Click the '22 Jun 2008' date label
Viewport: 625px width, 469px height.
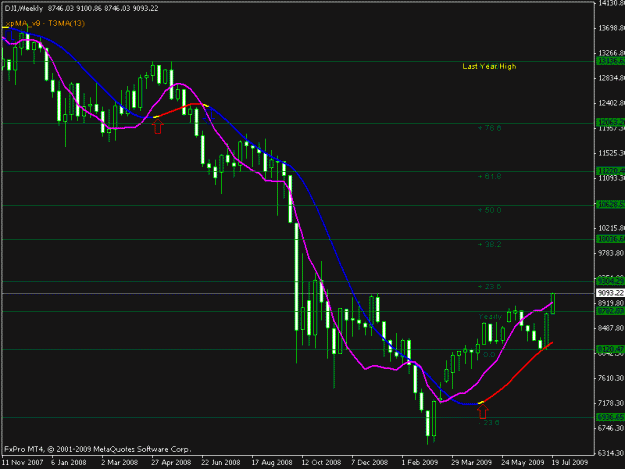click(x=220, y=463)
